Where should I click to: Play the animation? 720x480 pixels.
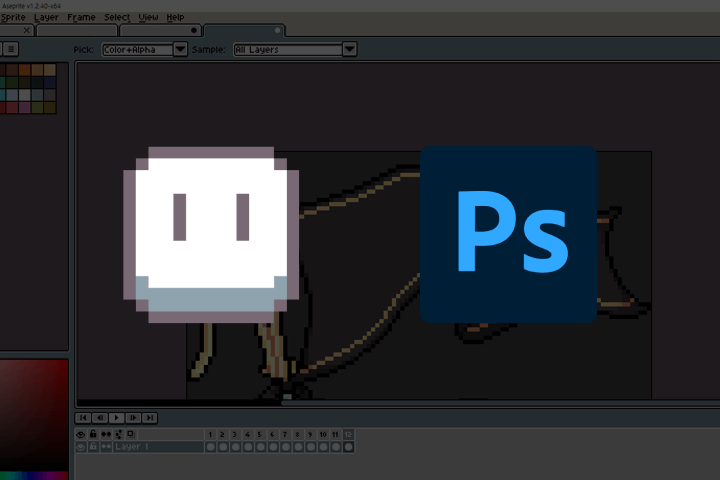tap(117, 418)
